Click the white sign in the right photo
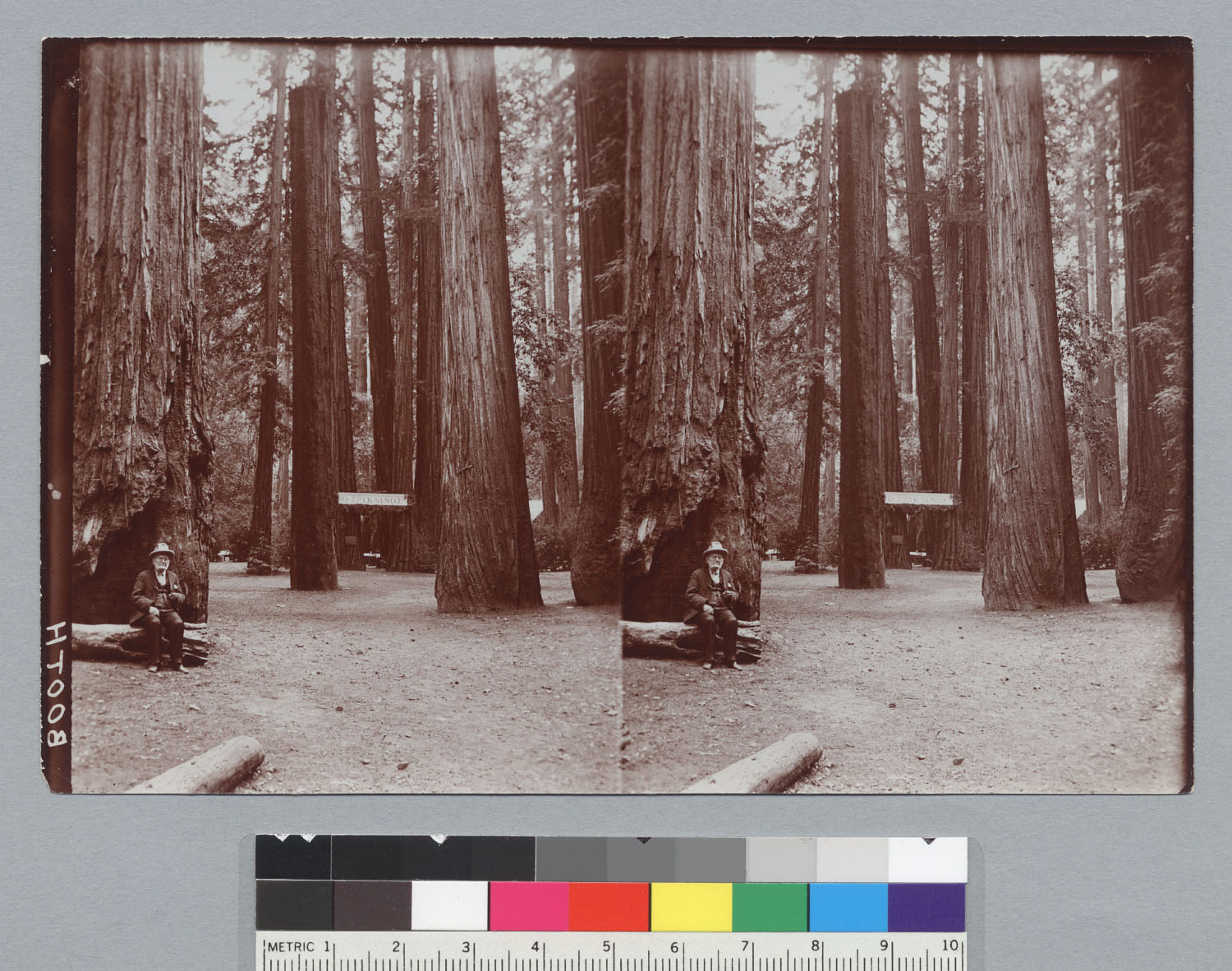 tap(920, 498)
